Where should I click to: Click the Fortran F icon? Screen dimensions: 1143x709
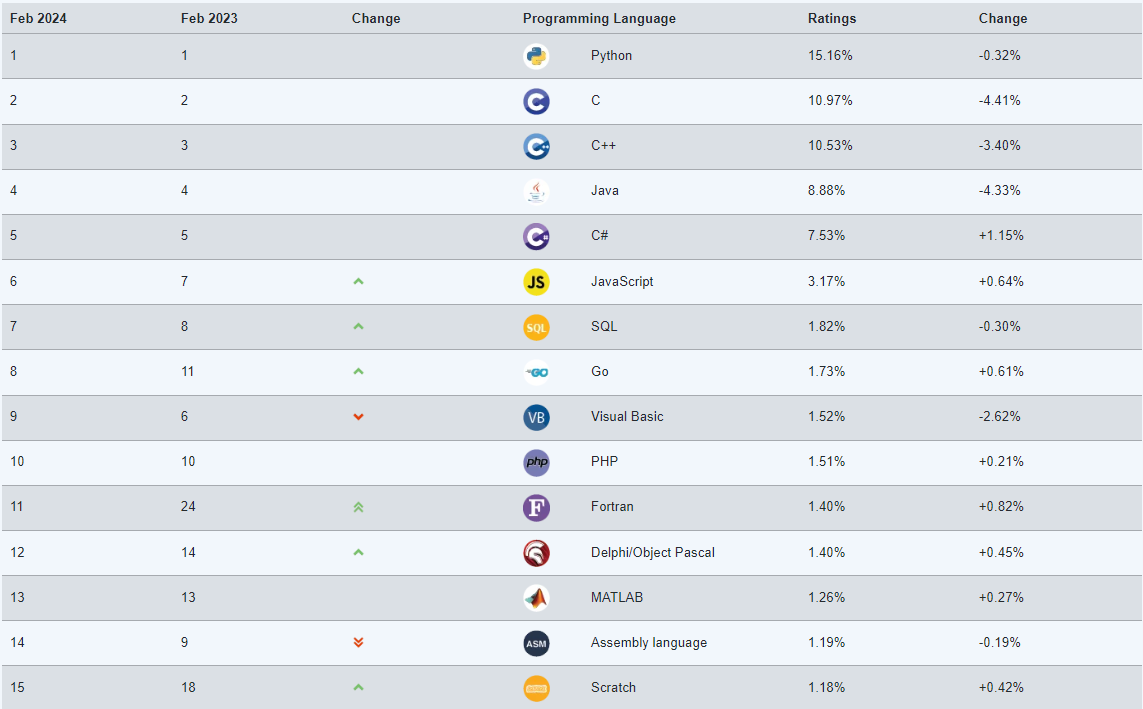click(x=536, y=507)
